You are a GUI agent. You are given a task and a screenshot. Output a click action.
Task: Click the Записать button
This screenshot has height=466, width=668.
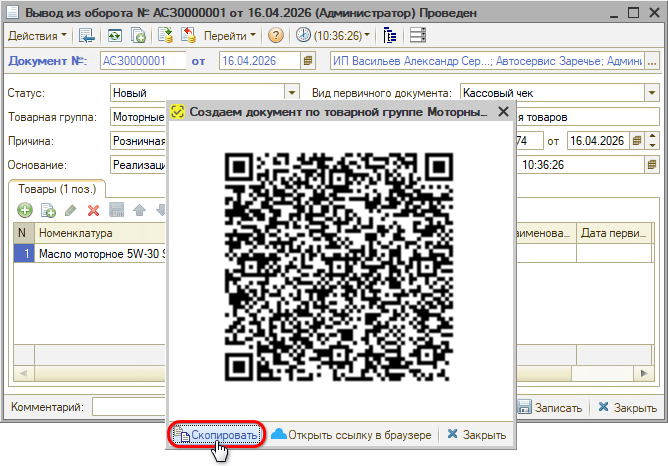(x=550, y=408)
